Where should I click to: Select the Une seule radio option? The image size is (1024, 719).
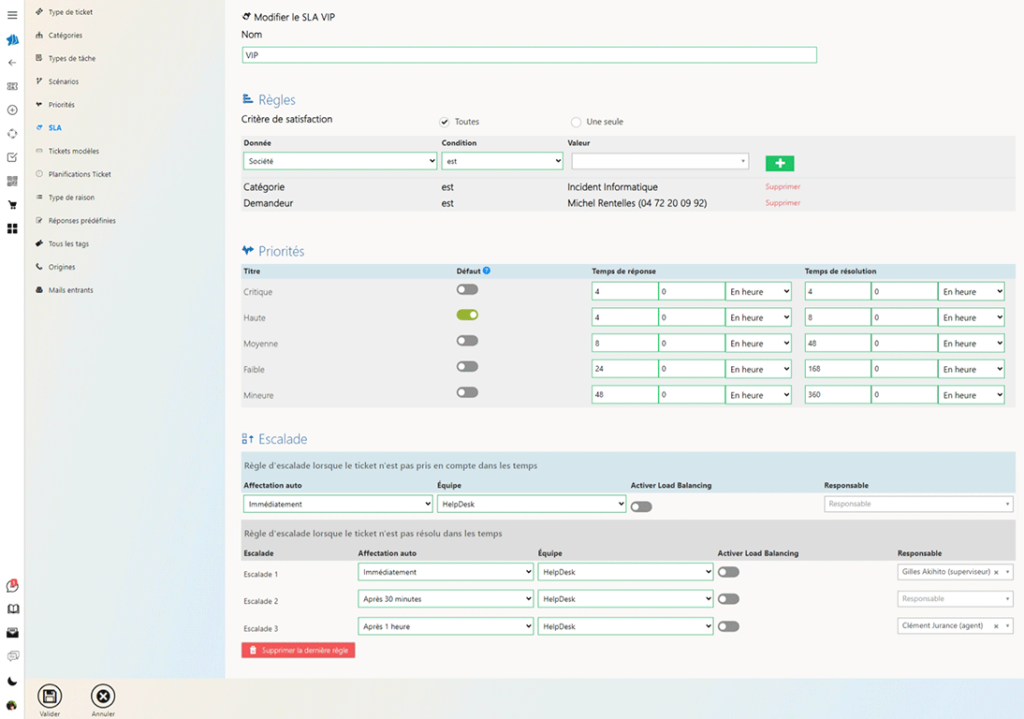coord(576,121)
